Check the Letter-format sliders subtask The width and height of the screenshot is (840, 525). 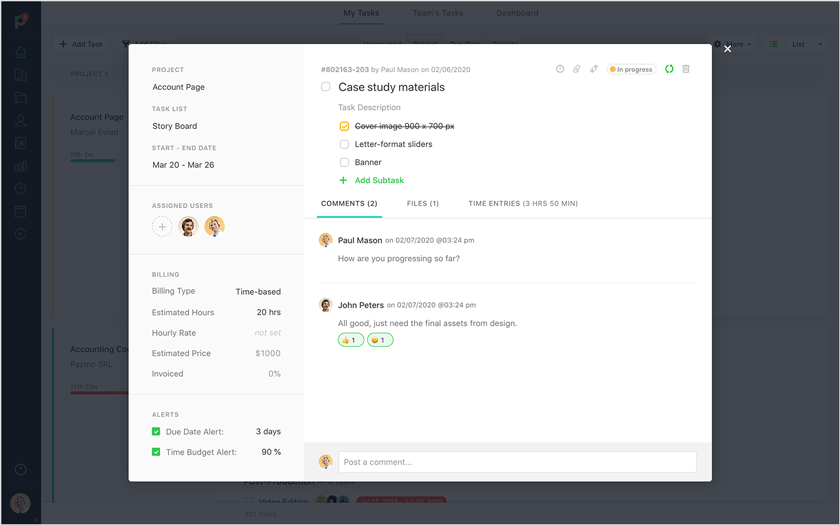(344, 144)
